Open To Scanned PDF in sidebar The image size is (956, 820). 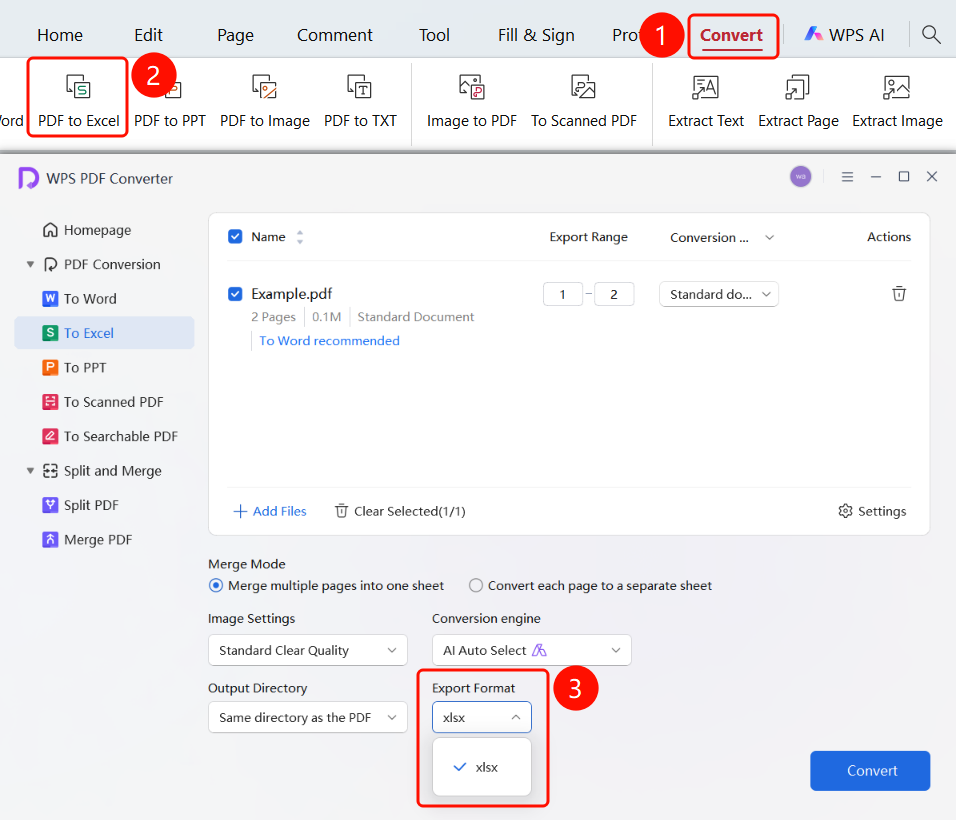(102, 402)
